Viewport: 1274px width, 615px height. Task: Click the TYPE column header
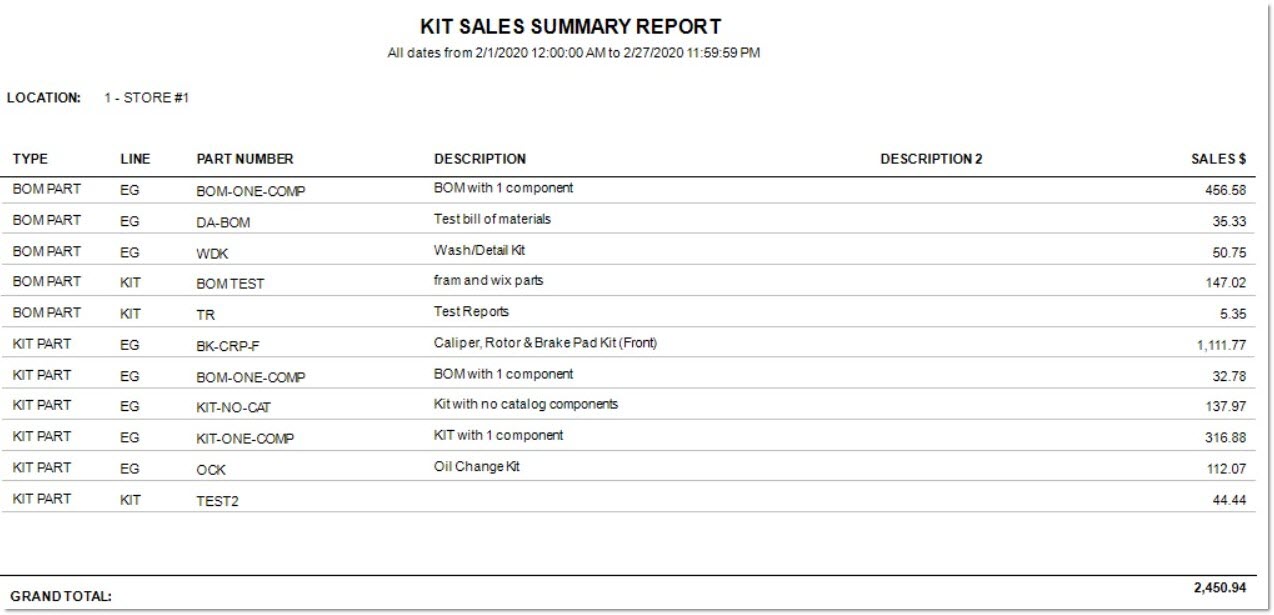30,159
